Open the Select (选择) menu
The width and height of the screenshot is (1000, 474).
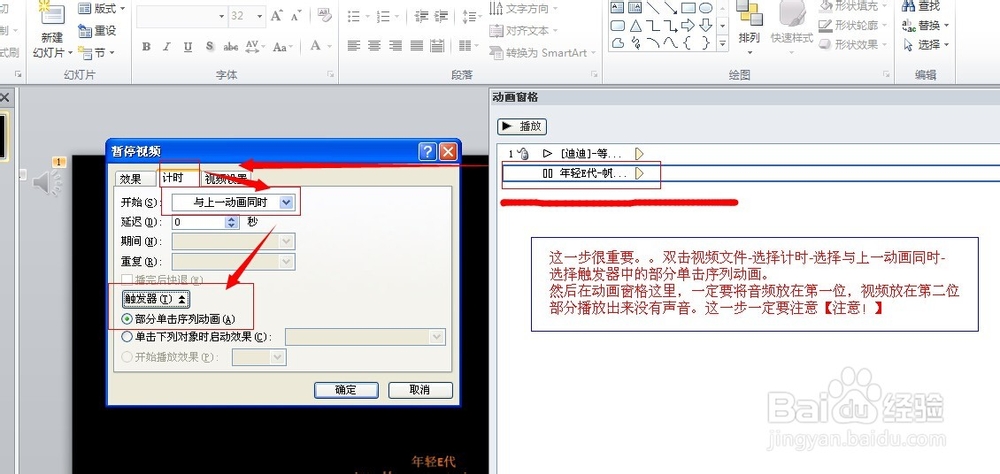[x=925, y=45]
